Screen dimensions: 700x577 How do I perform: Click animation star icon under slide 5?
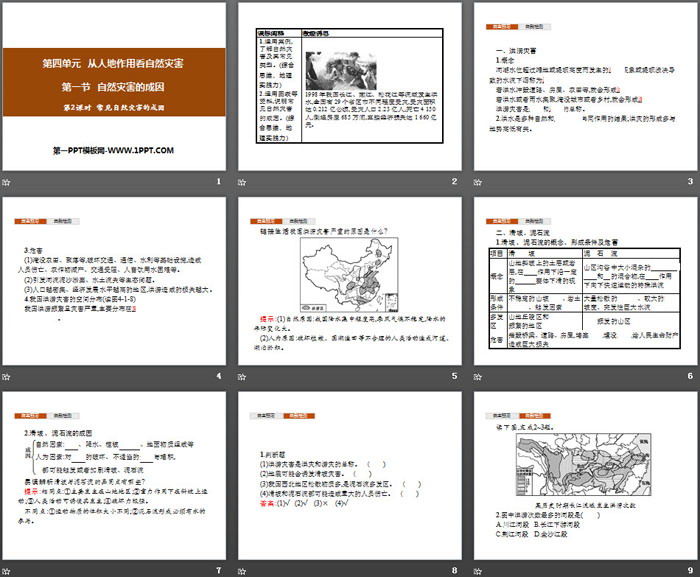242,377
